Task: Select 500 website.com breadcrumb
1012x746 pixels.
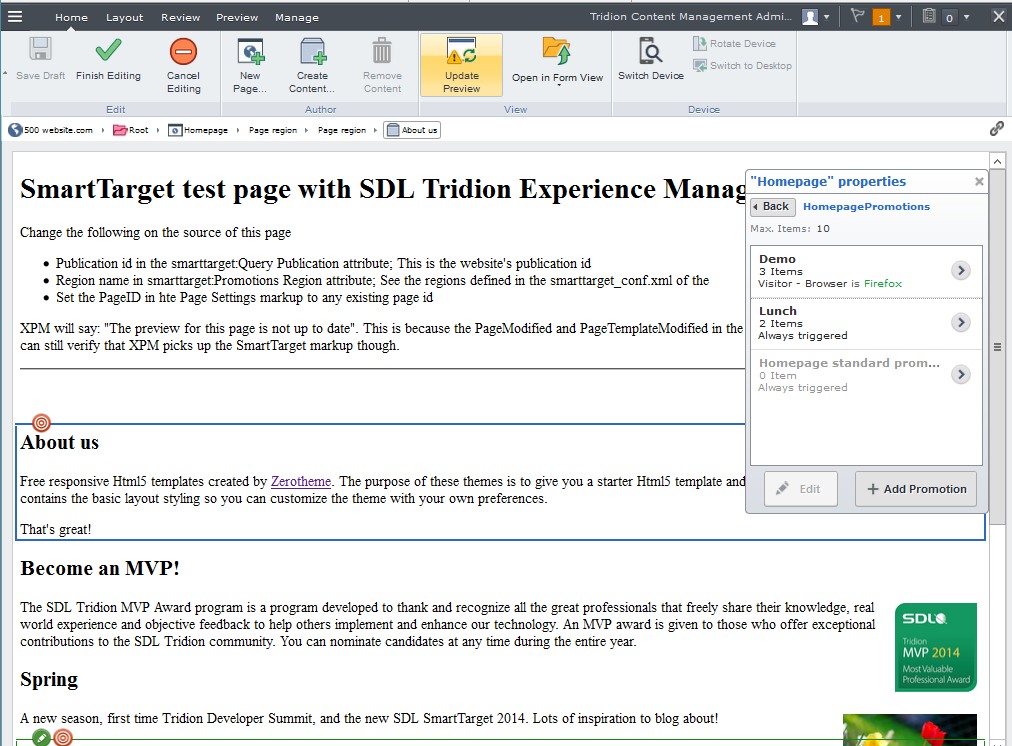Action: click(x=50, y=130)
